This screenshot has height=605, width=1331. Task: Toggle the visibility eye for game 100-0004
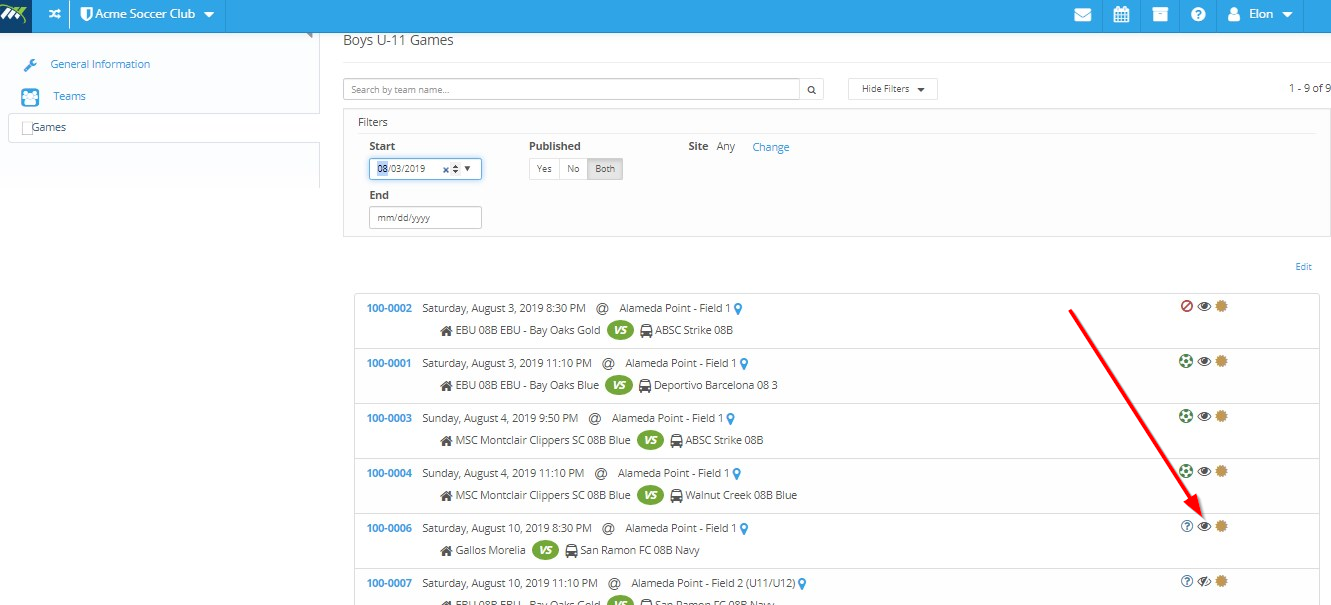pos(1204,471)
